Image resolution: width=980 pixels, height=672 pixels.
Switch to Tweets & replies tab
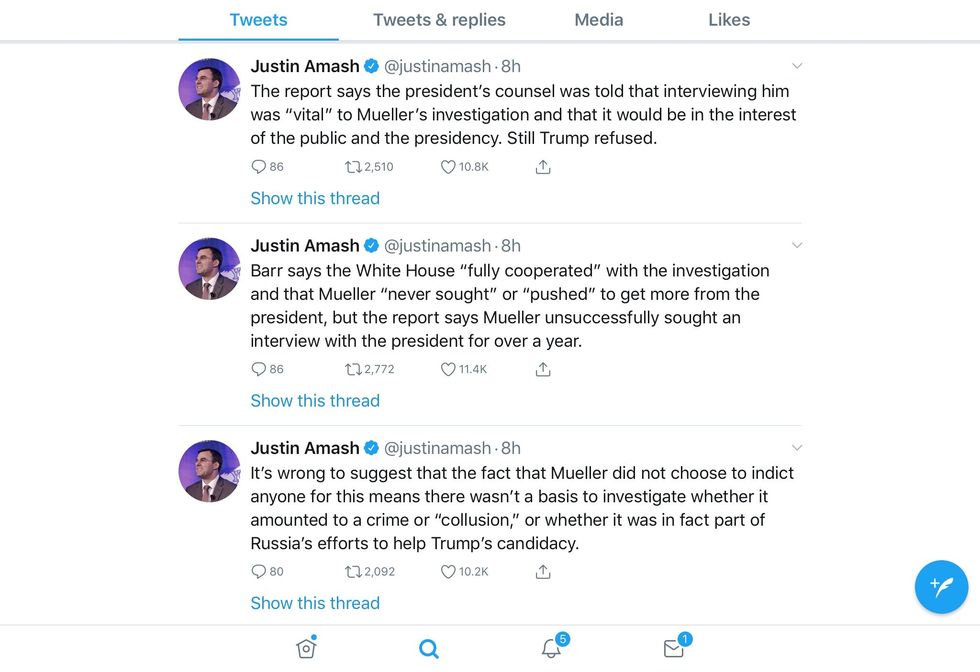coord(439,20)
